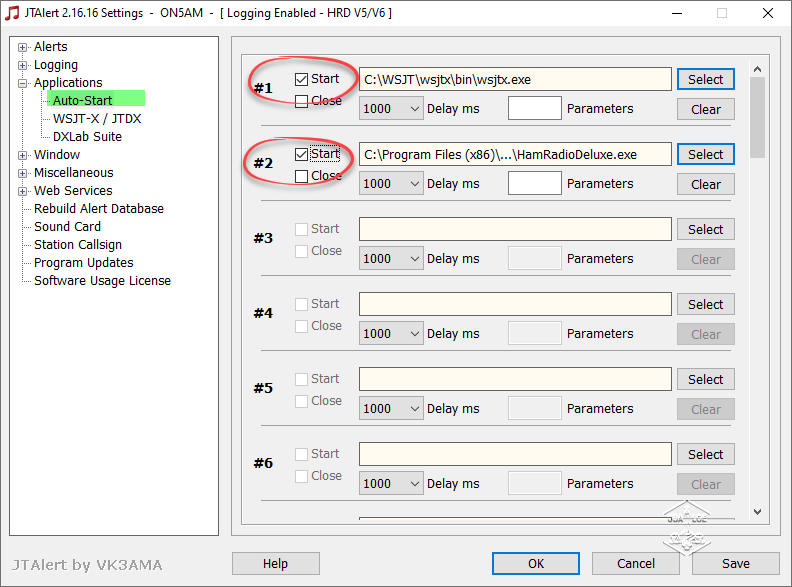Click the Select button for application #6
Screen dimensions: 792x587
(x=706, y=454)
